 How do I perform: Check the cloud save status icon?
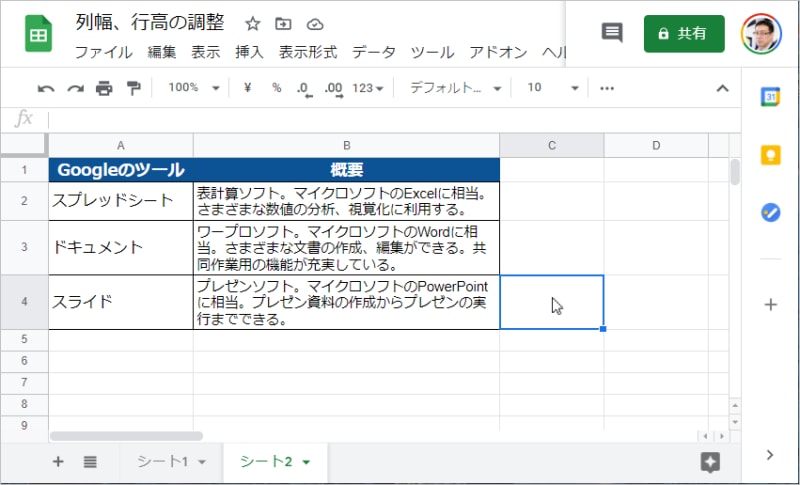point(315,24)
